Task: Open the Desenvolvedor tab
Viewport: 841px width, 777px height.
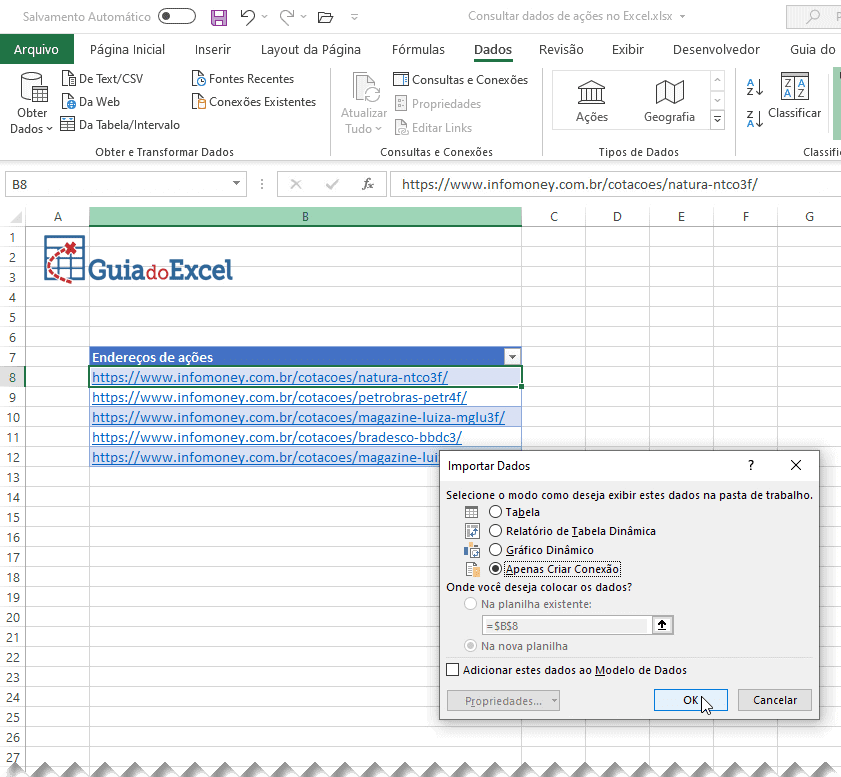Action: tap(716, 49)
